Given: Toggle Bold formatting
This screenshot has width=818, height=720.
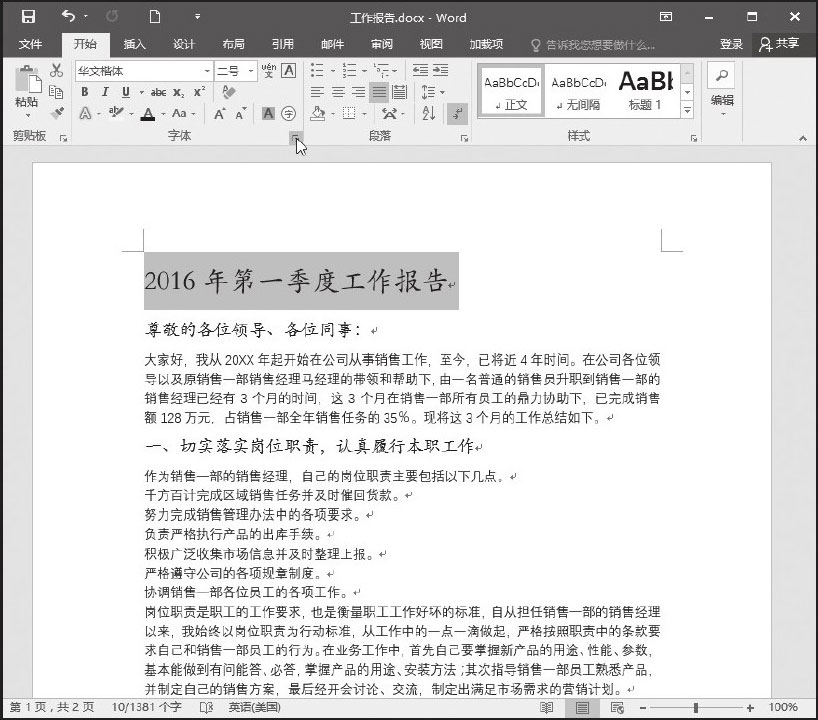Looking at the screenshot, I should tap(85, 92).
